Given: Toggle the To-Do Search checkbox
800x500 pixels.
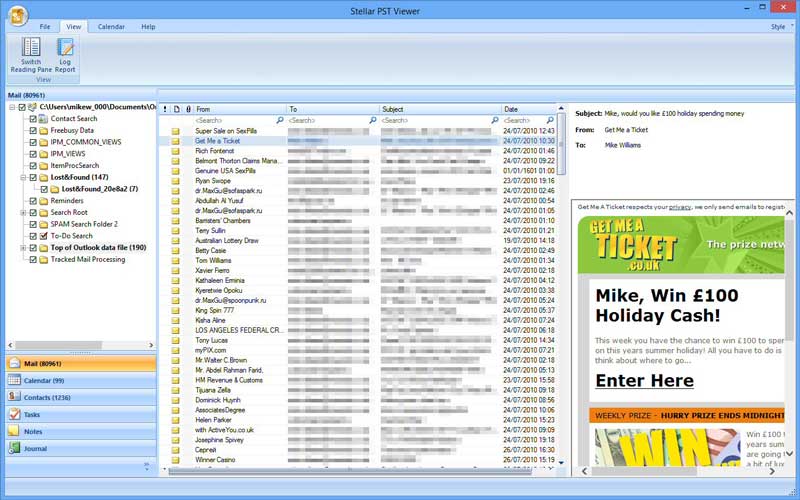Looking at the screenshot, I should pyautogui.click(x=33, y=236).
